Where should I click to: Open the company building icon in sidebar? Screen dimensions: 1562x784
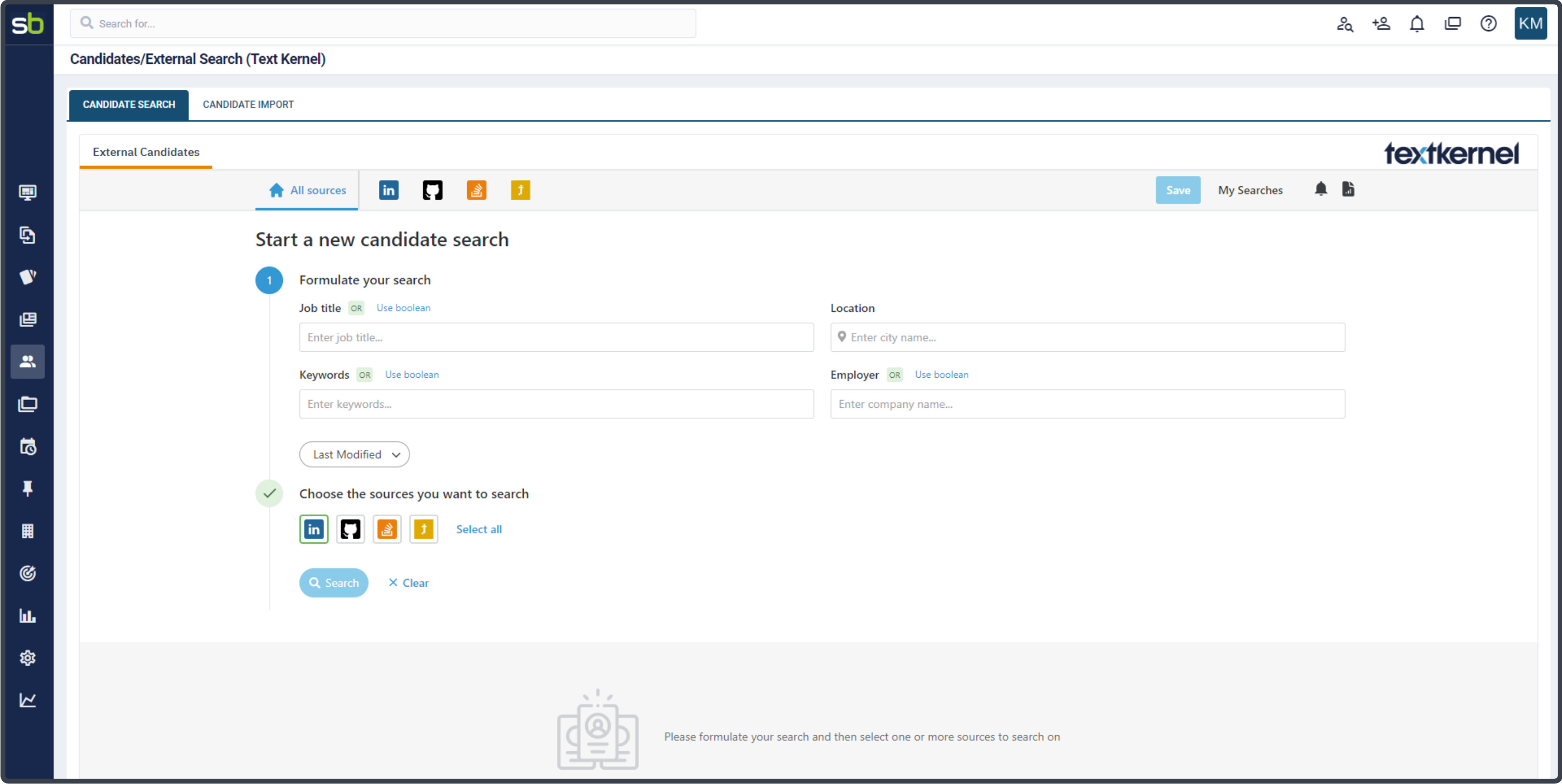click(x=28, y=531)
